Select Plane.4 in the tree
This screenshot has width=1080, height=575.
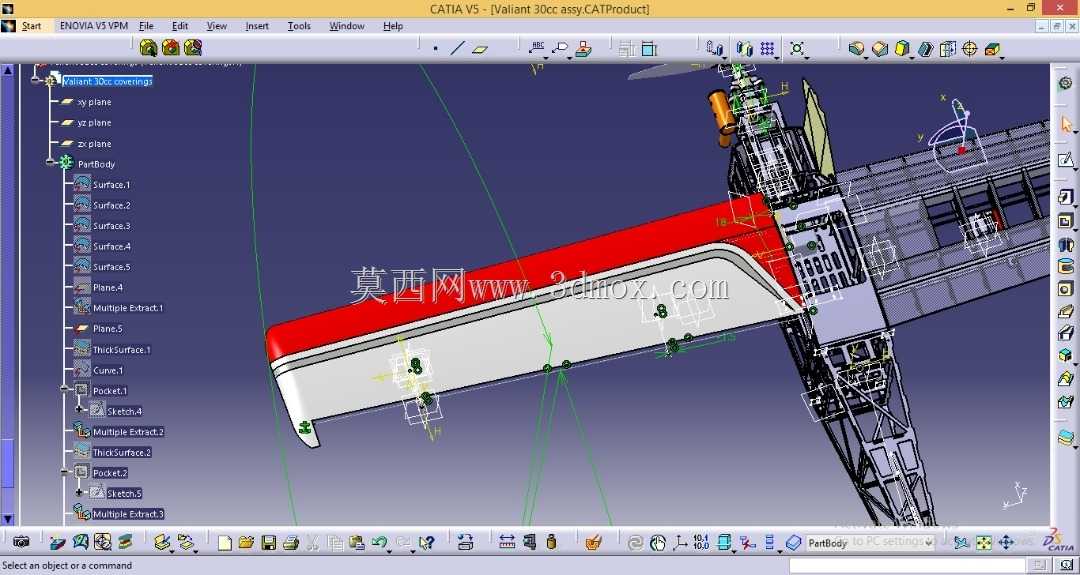coord(107,288)
